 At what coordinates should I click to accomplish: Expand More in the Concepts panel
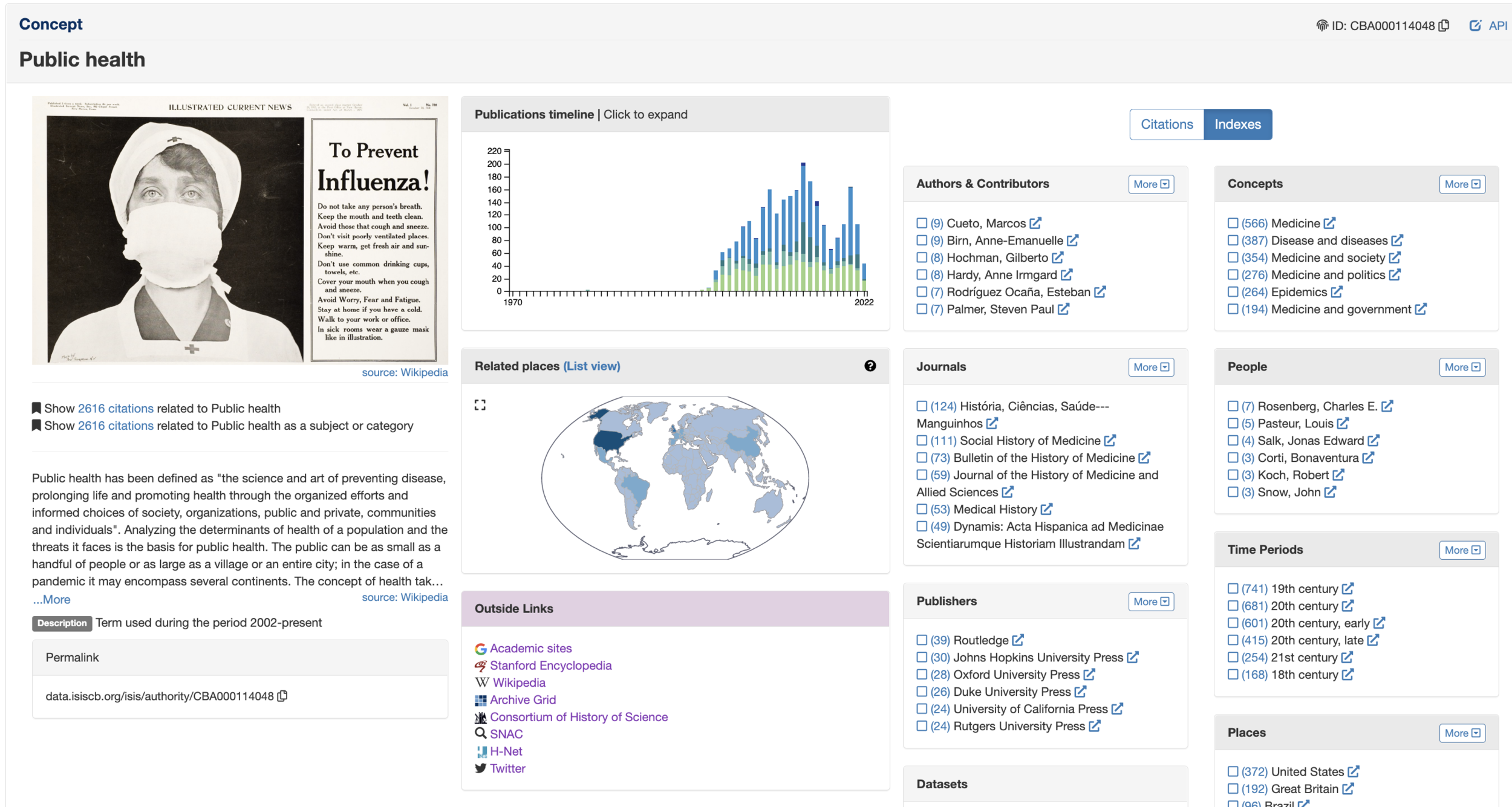[1462, 184]
